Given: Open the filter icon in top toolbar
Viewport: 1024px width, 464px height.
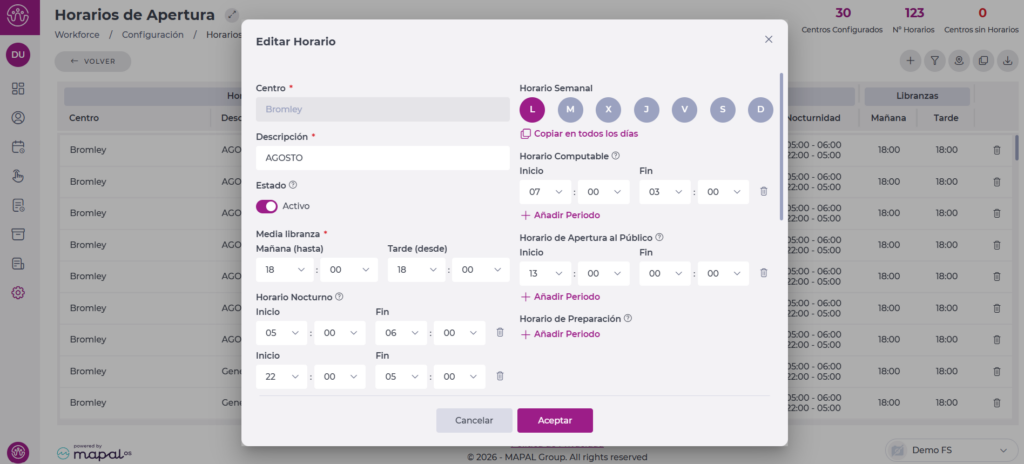Looking at the screenshot, I should 935,61.
